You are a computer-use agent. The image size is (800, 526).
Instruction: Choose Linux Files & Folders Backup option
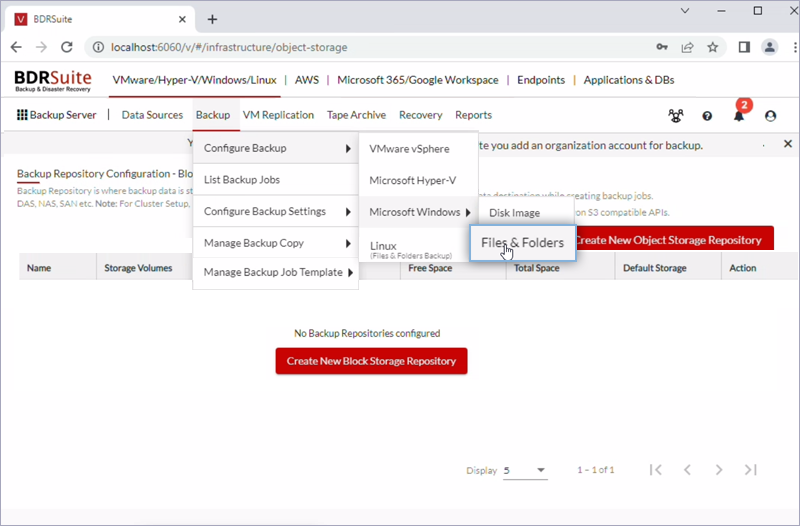(414, 249)
